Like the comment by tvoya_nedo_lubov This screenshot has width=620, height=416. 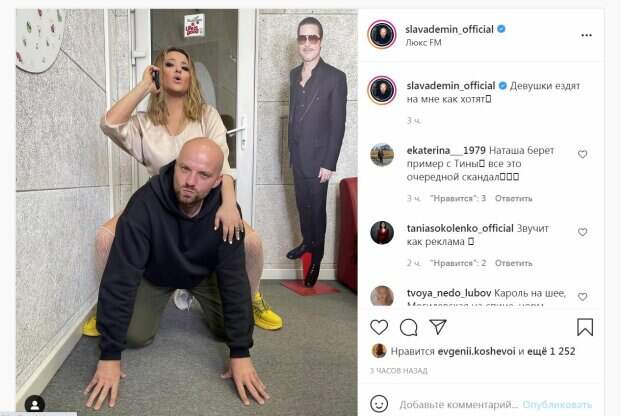pyautogui.click(x=582, y=297)
